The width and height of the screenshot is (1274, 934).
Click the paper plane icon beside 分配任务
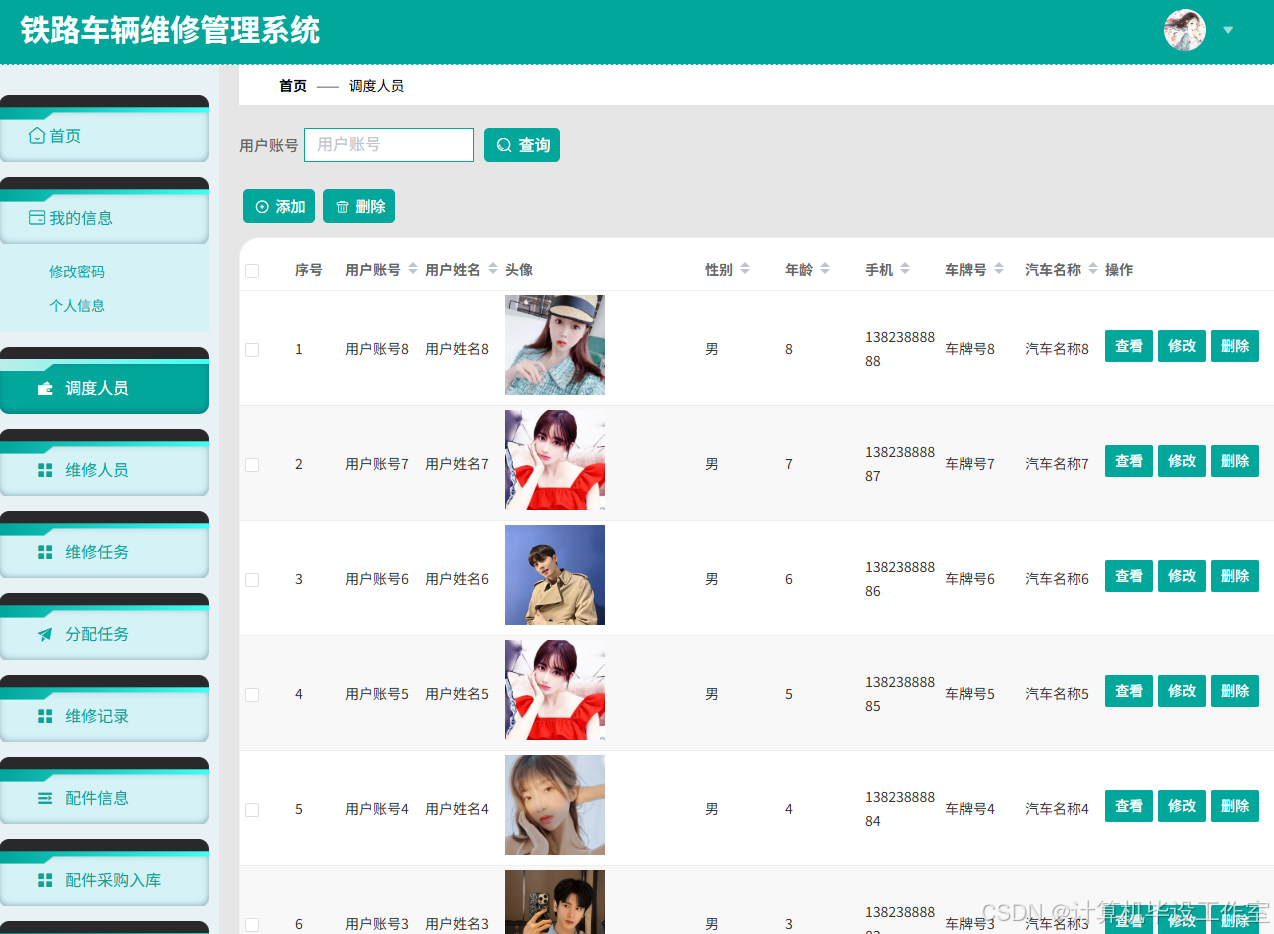(x=45, y=634)
